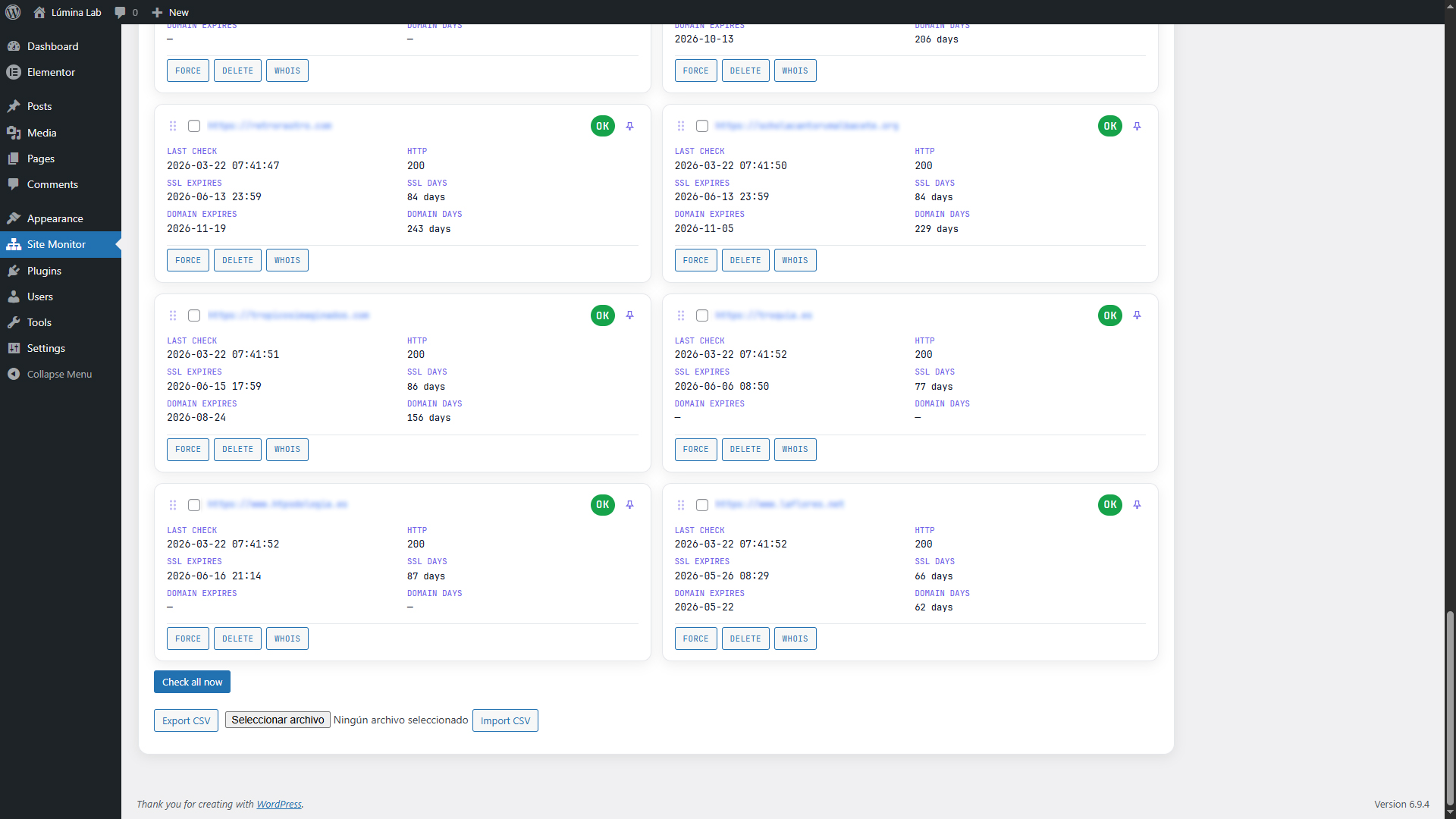Screen dimensions: 1456x819
Task: Collapse the admin sidebar menu
Action: coord(50,374)
